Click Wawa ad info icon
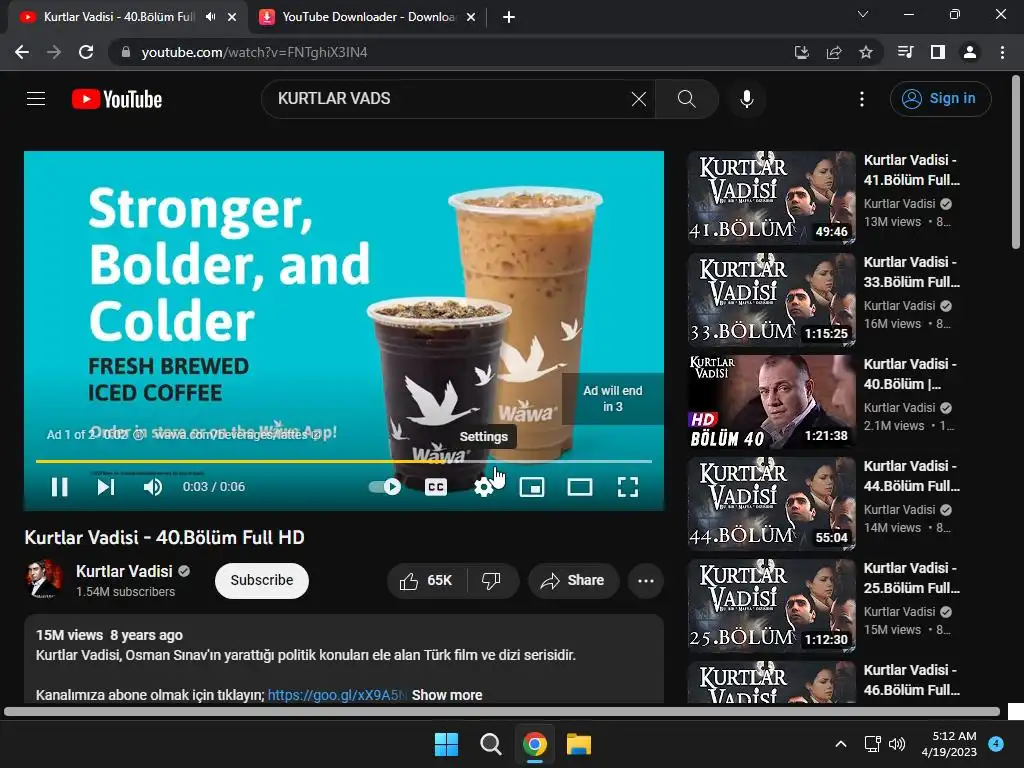 tap(138, 434)
